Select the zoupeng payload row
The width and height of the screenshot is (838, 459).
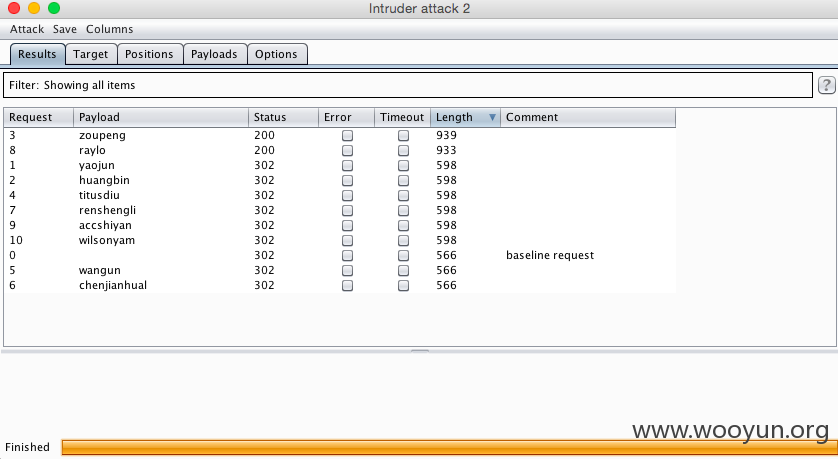340,135
